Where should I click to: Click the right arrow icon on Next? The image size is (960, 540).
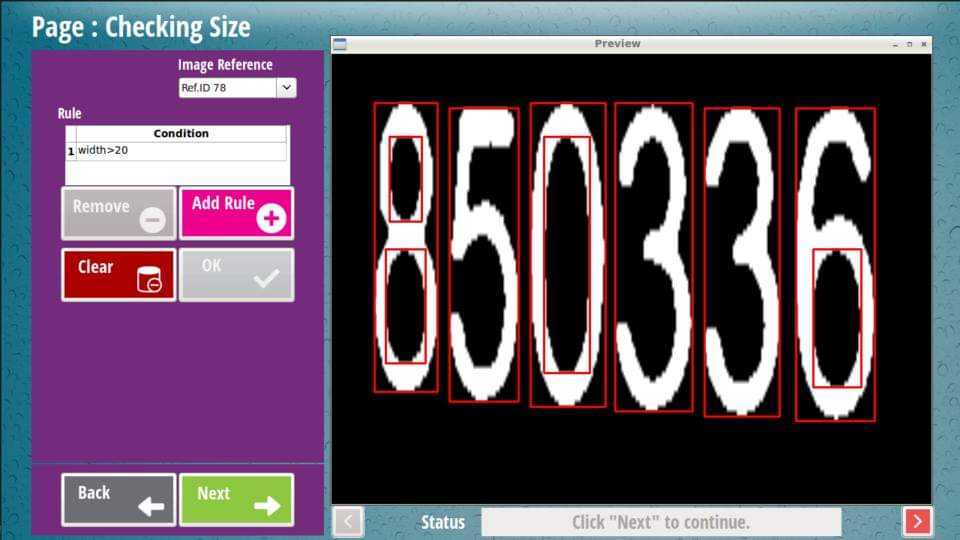coord(267,506)
